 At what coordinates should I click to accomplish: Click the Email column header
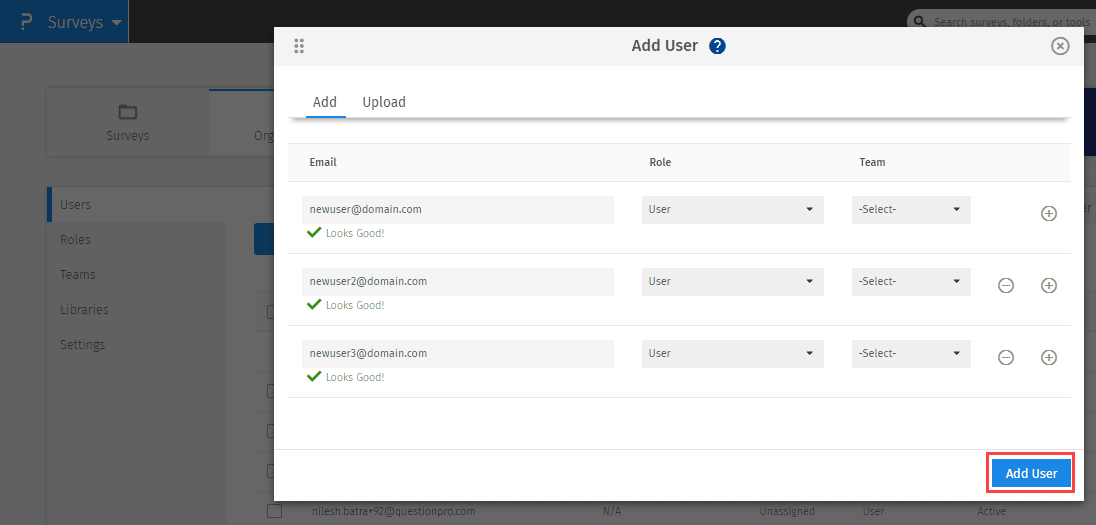pos(323,162)
